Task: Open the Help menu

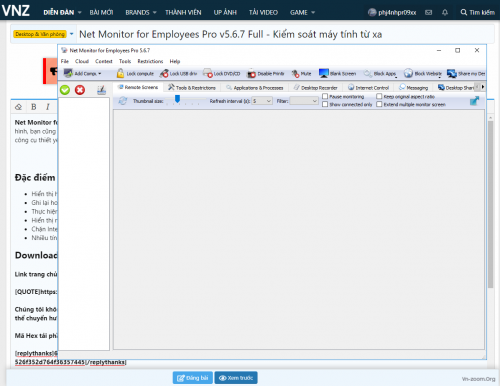Action: point(175,61)
